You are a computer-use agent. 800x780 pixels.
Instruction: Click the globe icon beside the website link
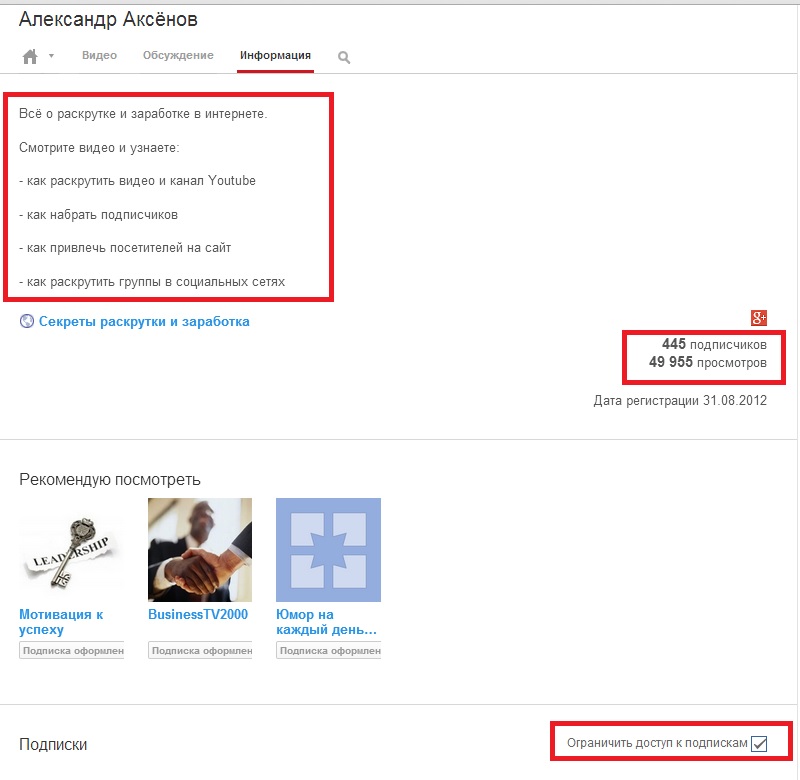point(27,321)
